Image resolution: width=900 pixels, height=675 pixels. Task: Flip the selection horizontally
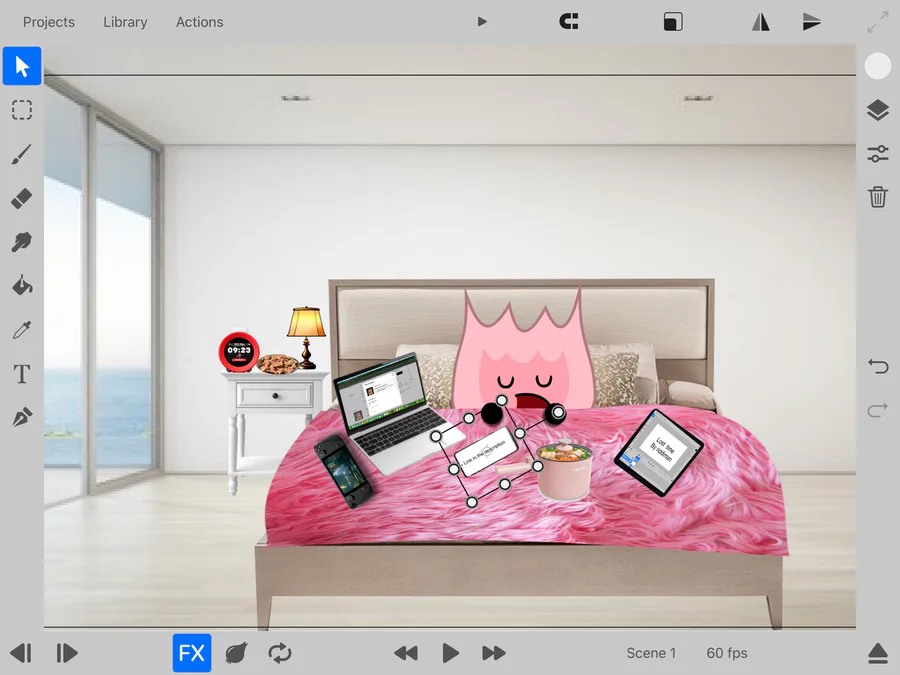point(761,22)
